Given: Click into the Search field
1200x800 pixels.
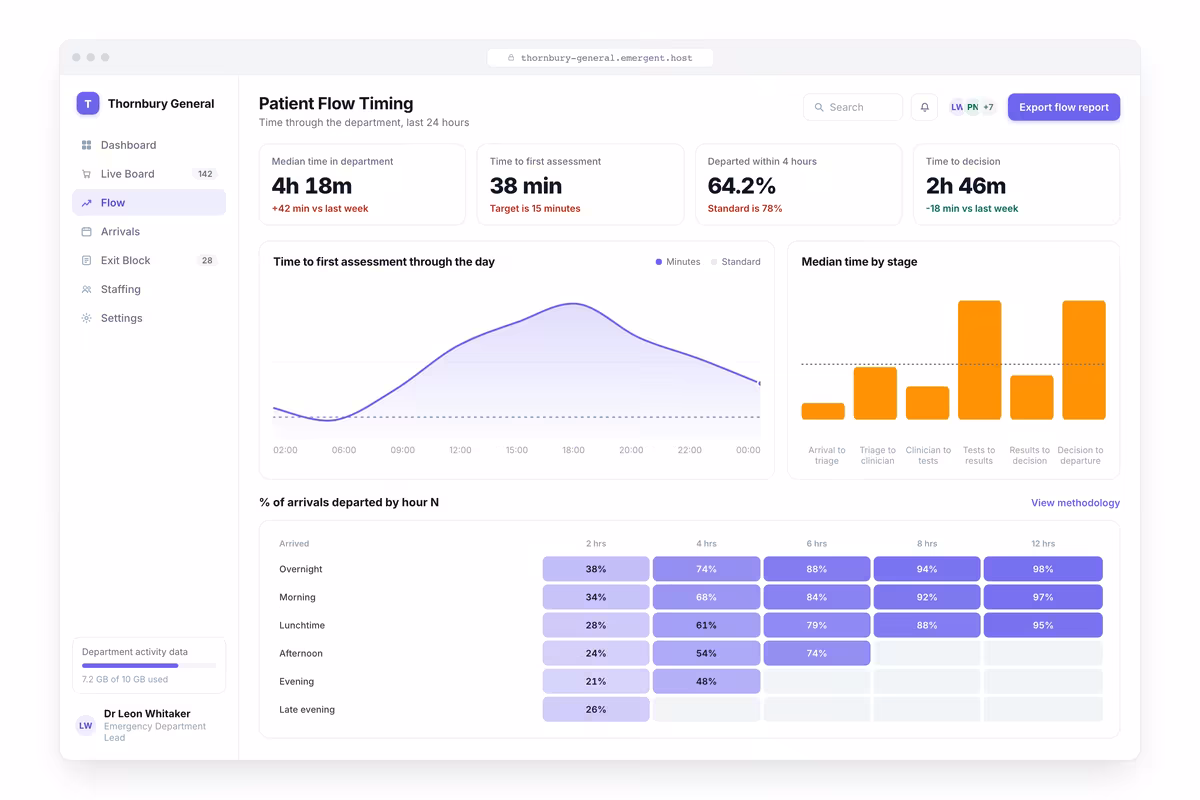Looking at the screenshot, I should click(853, 107).
